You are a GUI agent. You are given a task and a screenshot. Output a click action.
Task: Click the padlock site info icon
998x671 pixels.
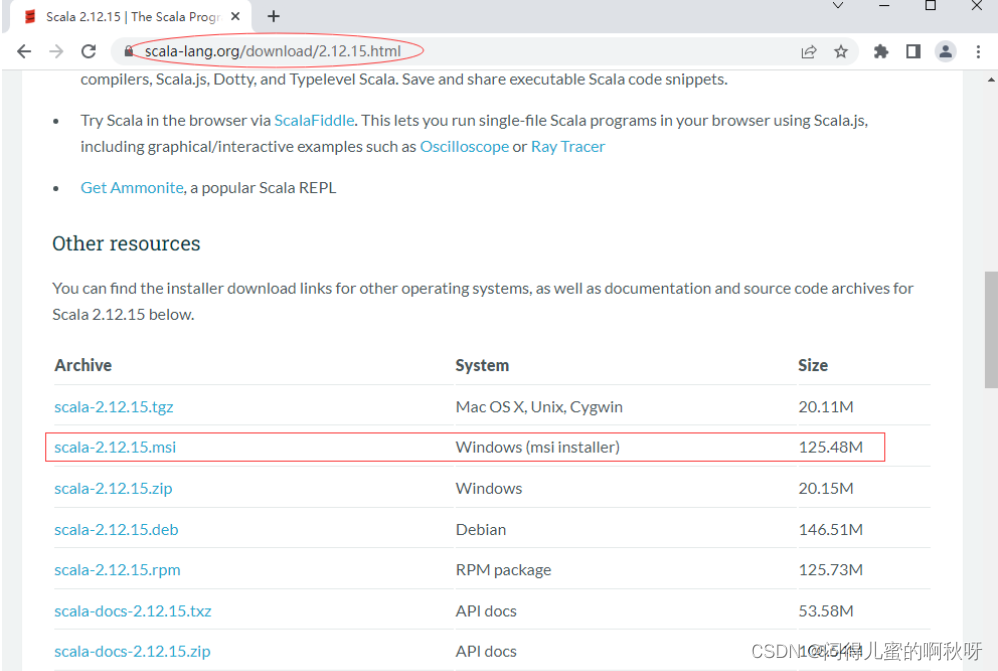click(x=129, y=52)
